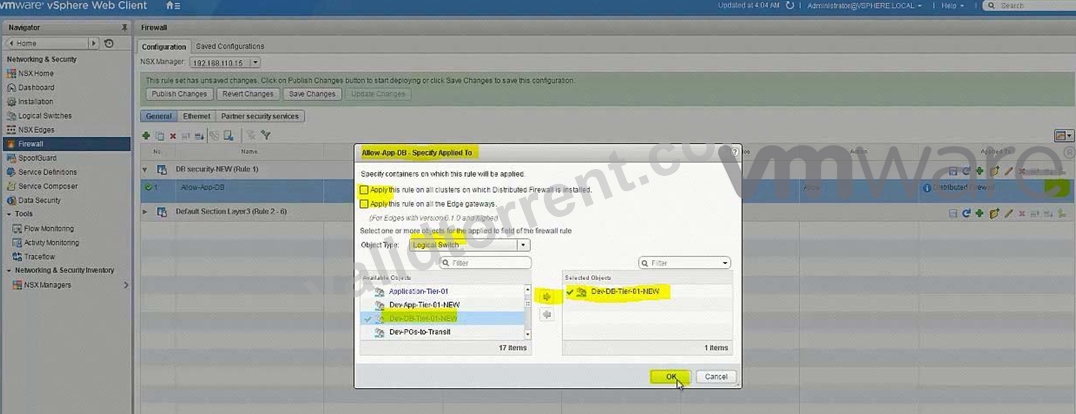
Task: Click the refresh icon in Default Section Layer3 row
Action: click(966, 214)
